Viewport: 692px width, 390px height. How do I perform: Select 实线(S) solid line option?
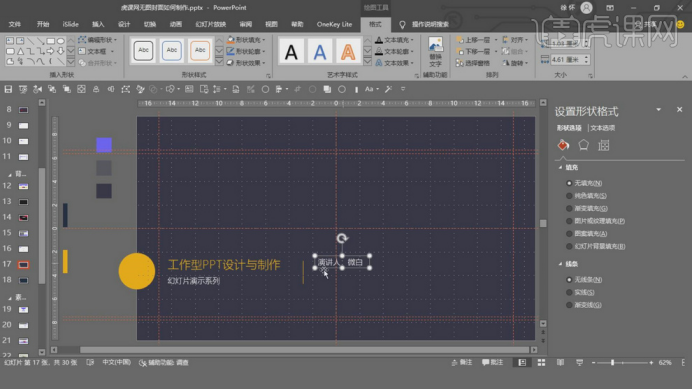pos(580,292)
